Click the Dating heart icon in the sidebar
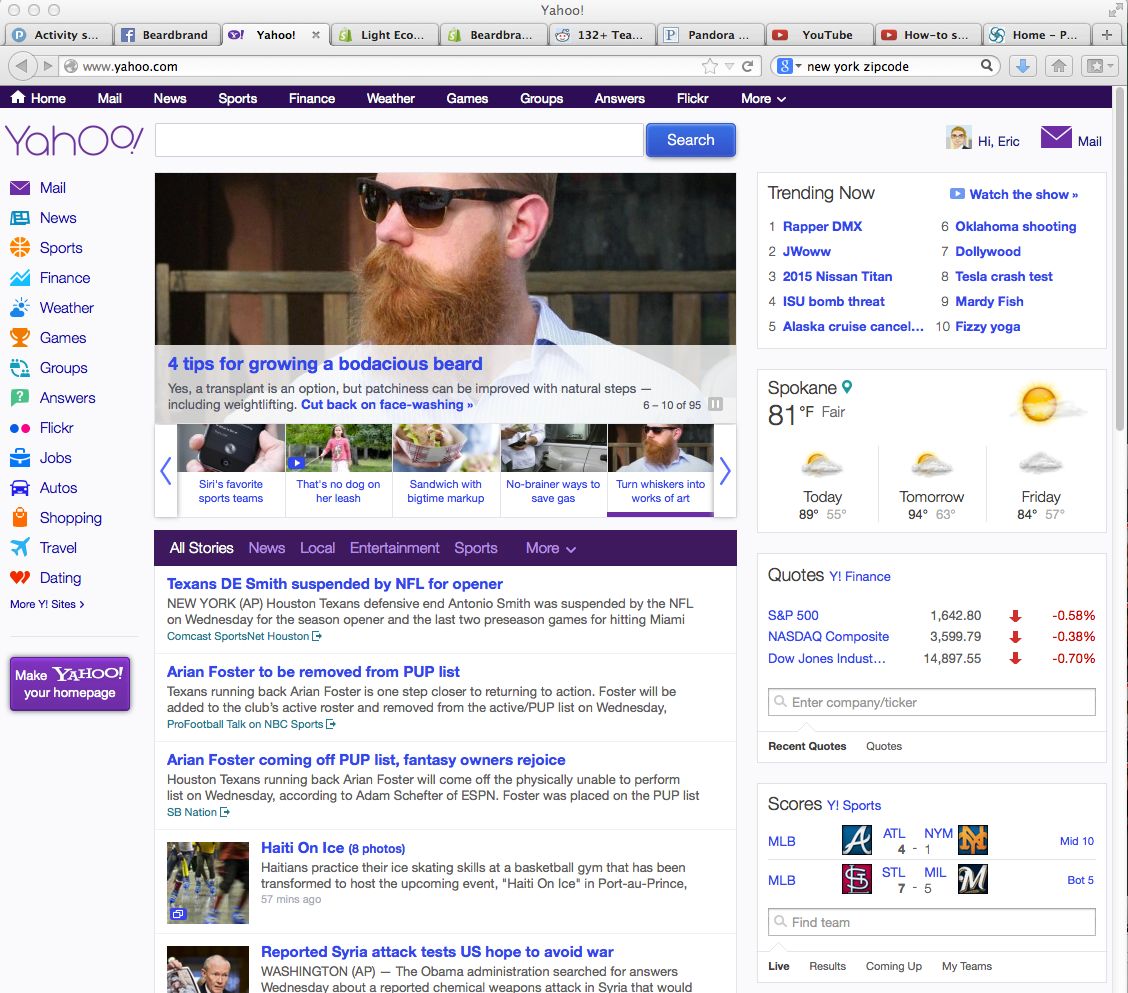1128x993 pixels. (x=22, y=577)
